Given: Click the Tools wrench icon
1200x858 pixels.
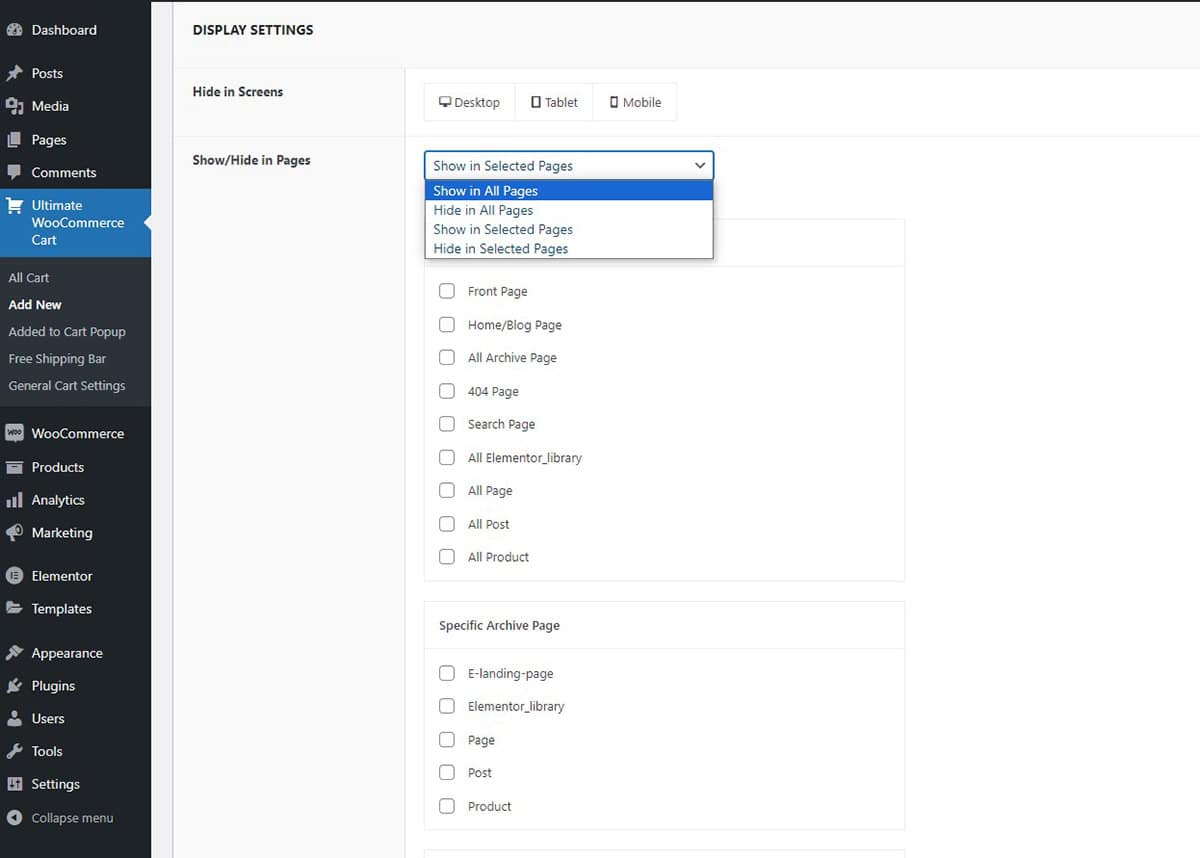Looking at the screenshot, I should tap(14, 751).
